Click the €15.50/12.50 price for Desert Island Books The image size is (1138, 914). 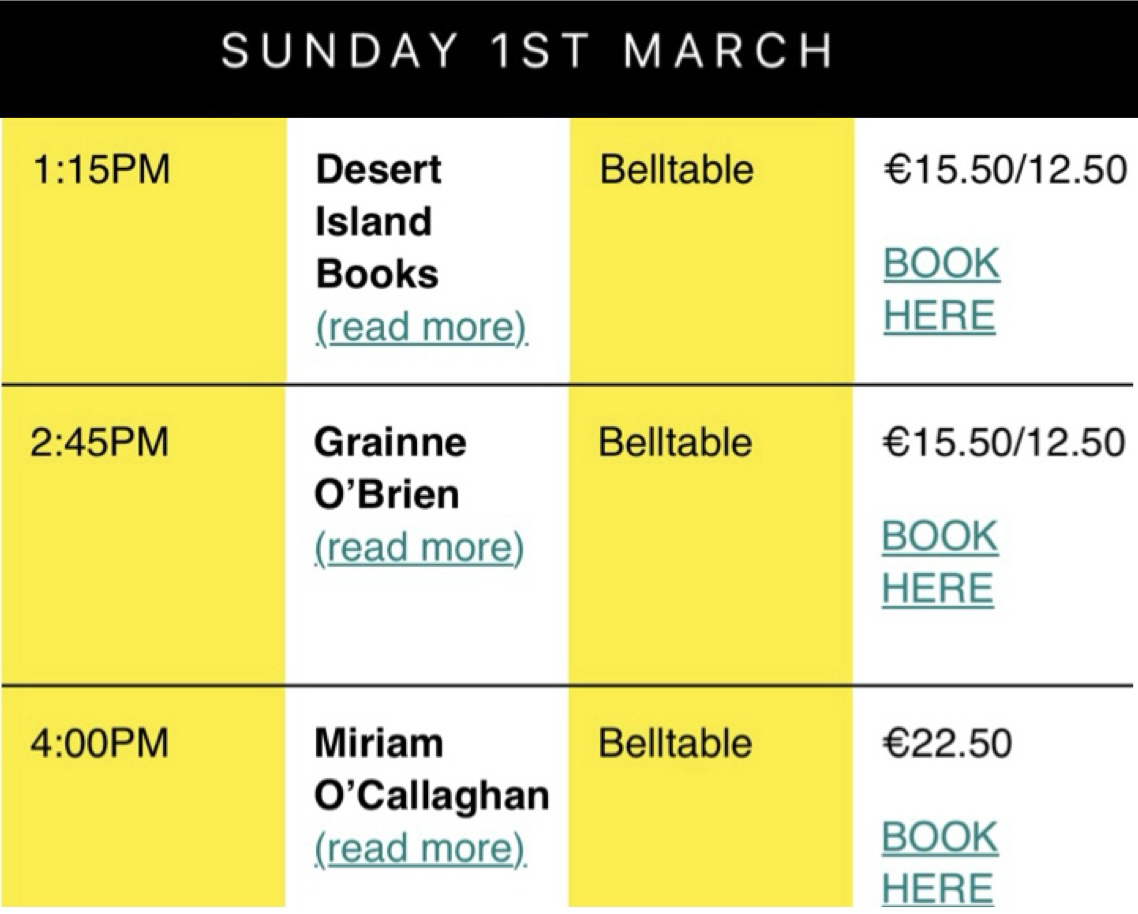click(x=1004, y=170)
